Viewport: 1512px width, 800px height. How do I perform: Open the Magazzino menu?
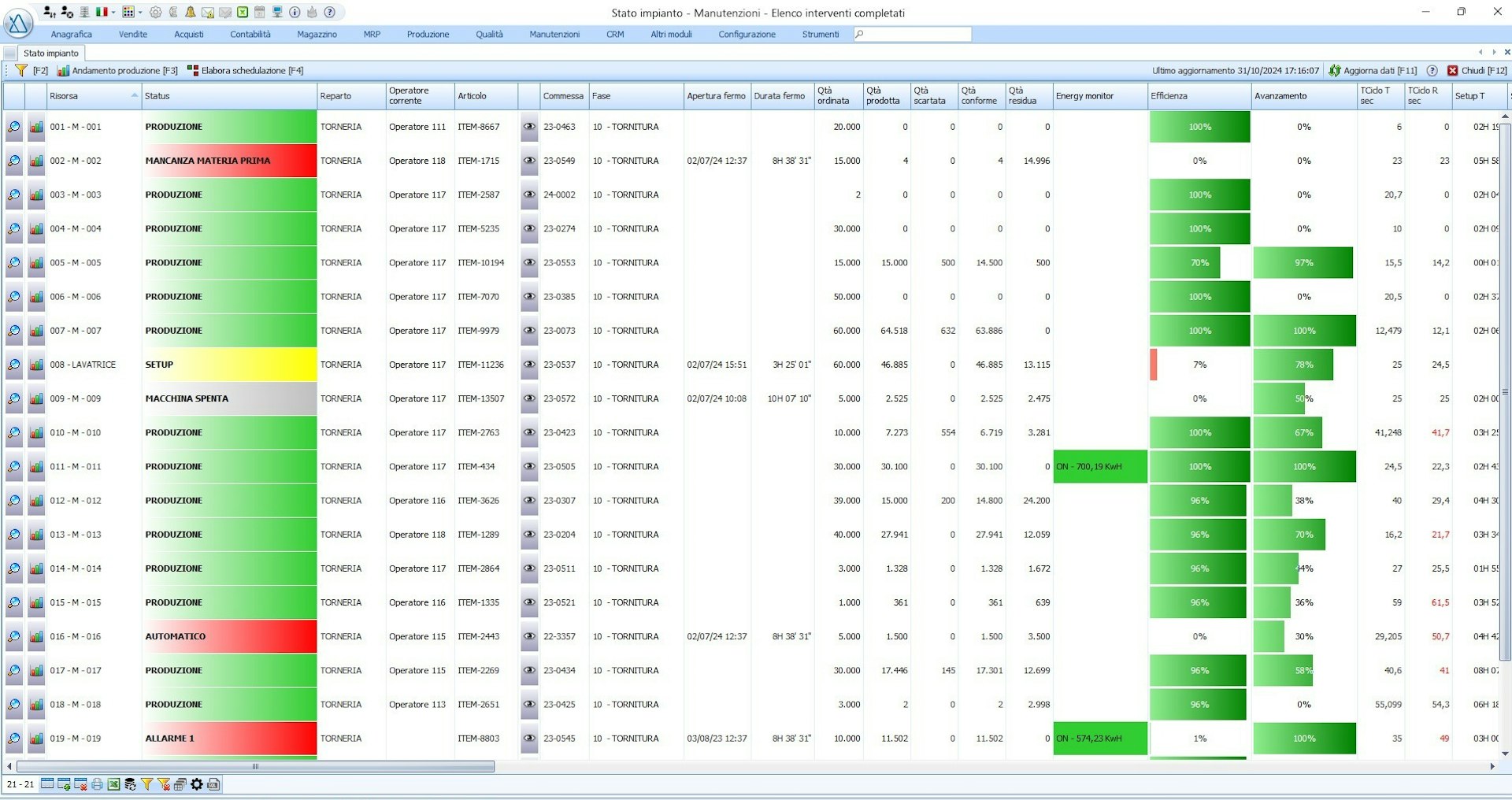(x=317, y=35)
